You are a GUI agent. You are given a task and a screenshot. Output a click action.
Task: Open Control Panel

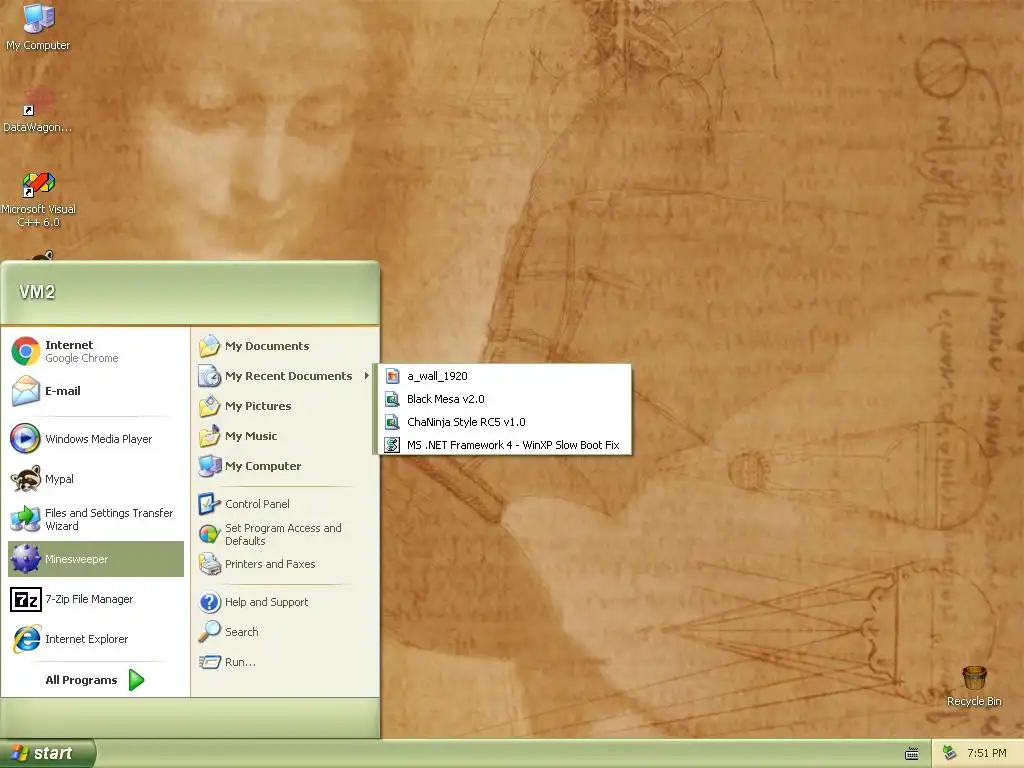[x=285, y=504]
